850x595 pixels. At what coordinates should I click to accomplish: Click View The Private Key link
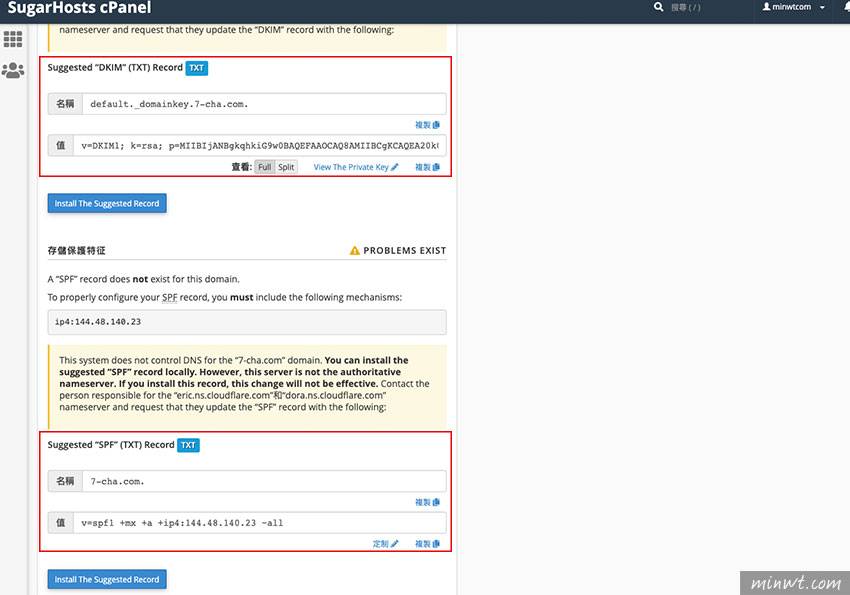355,167
